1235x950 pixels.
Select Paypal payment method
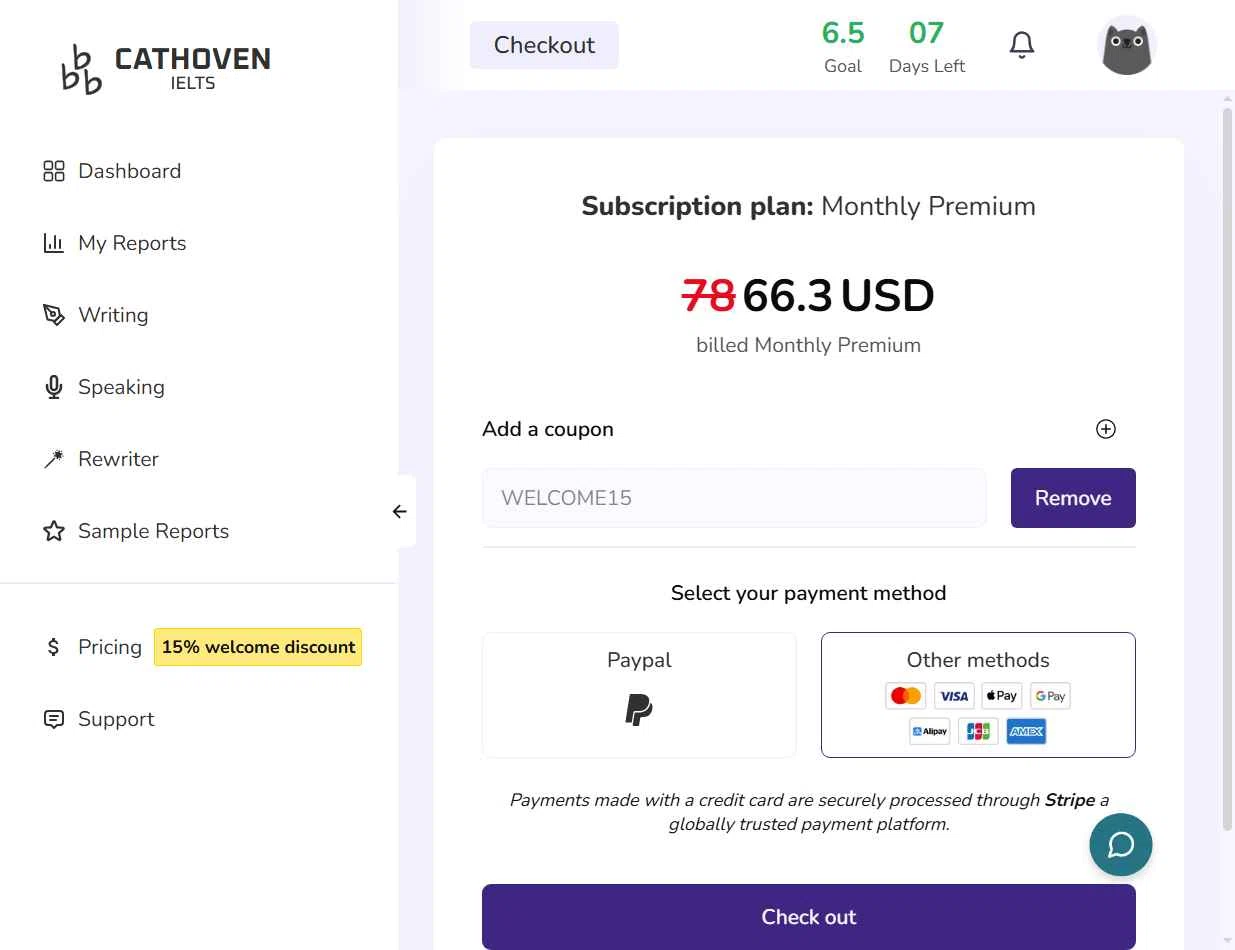(639, 695)
